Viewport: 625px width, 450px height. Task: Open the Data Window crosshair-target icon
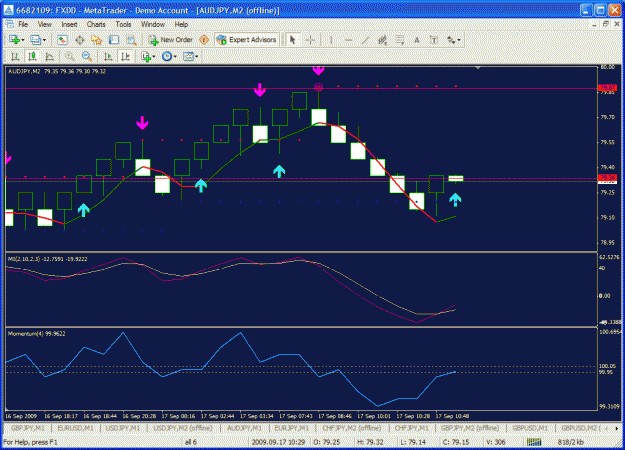[79, 40]
